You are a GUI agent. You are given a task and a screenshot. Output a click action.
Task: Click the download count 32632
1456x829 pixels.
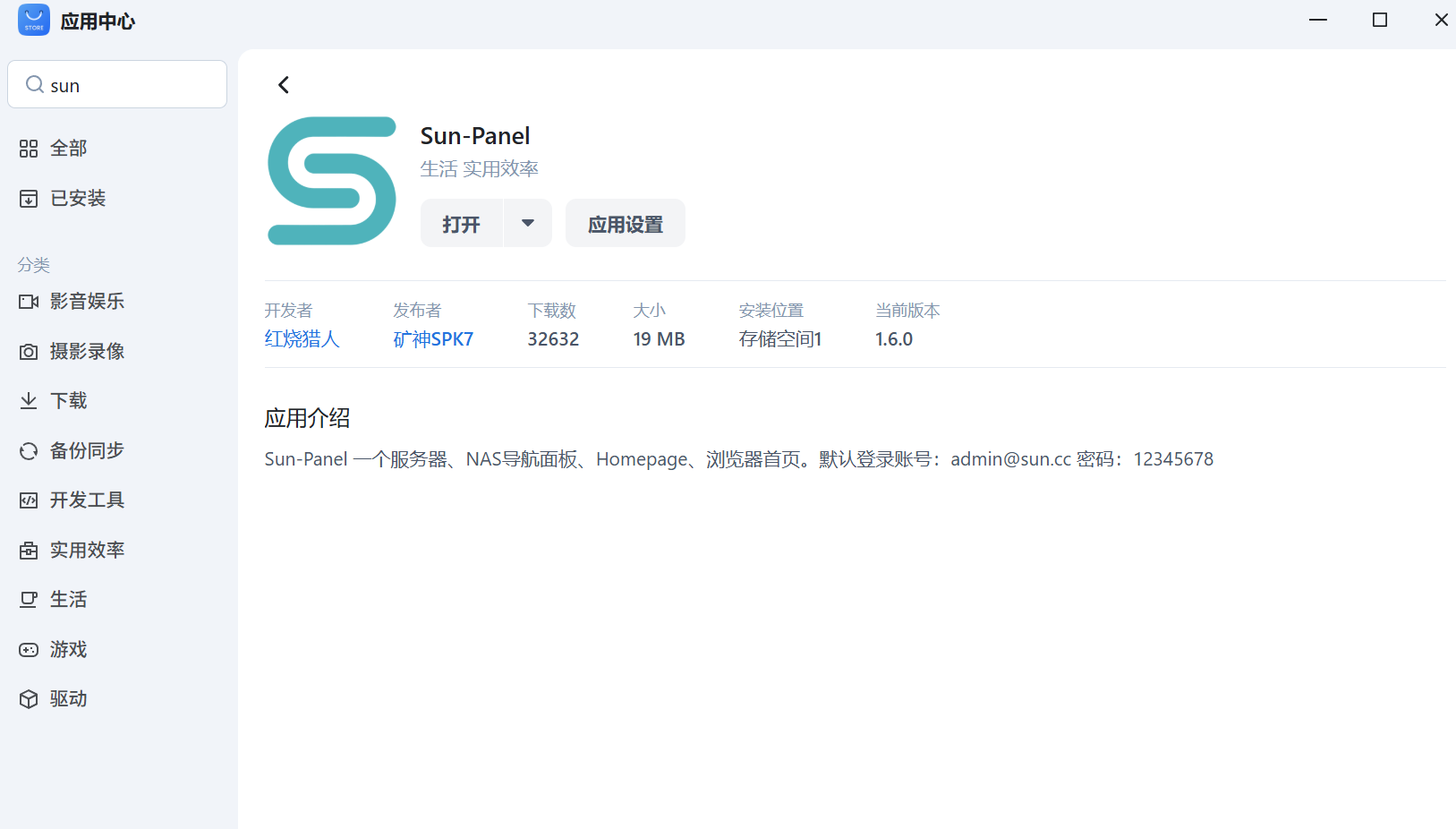point(553,339)
